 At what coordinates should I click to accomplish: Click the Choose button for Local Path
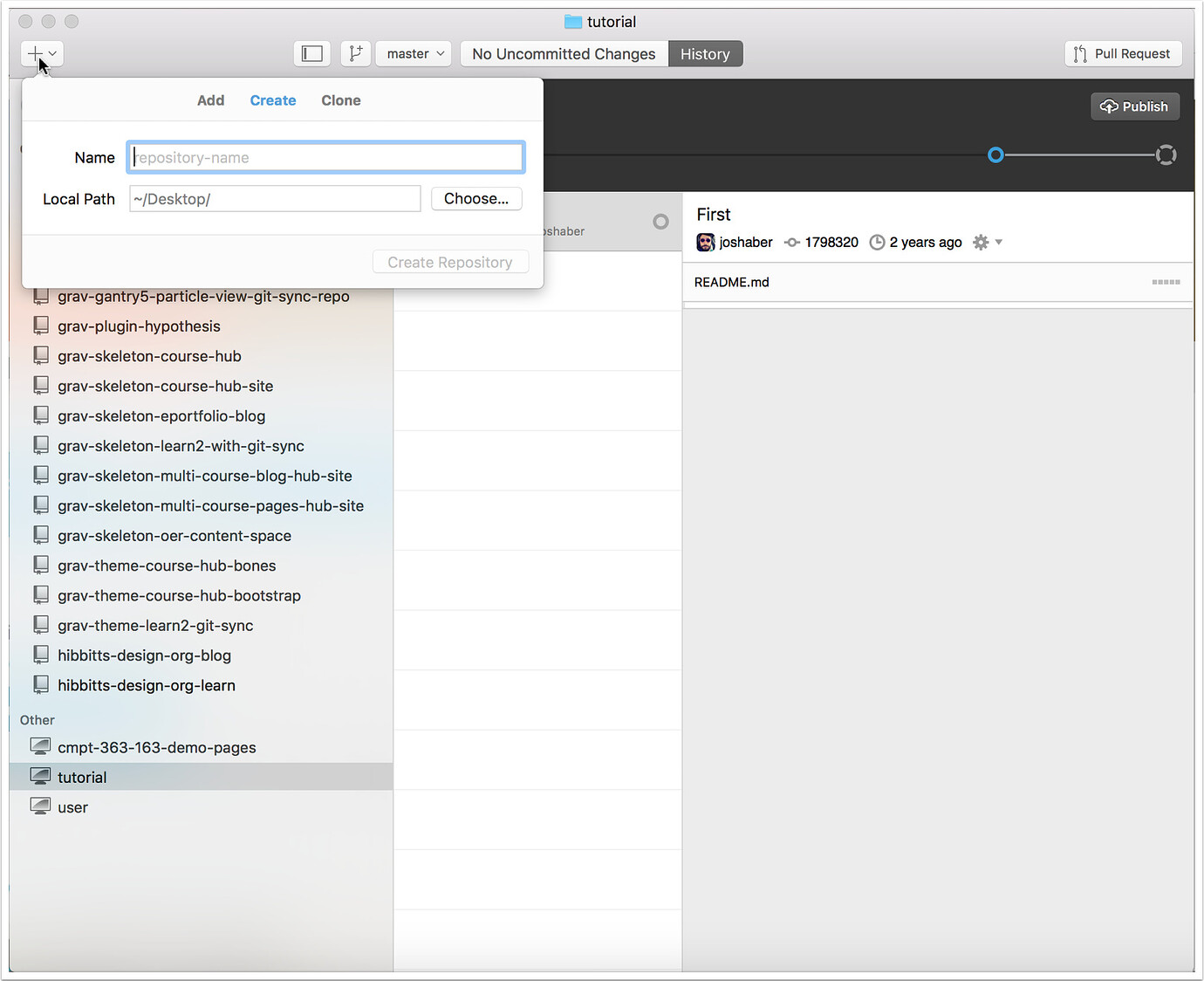click(476, 198)
